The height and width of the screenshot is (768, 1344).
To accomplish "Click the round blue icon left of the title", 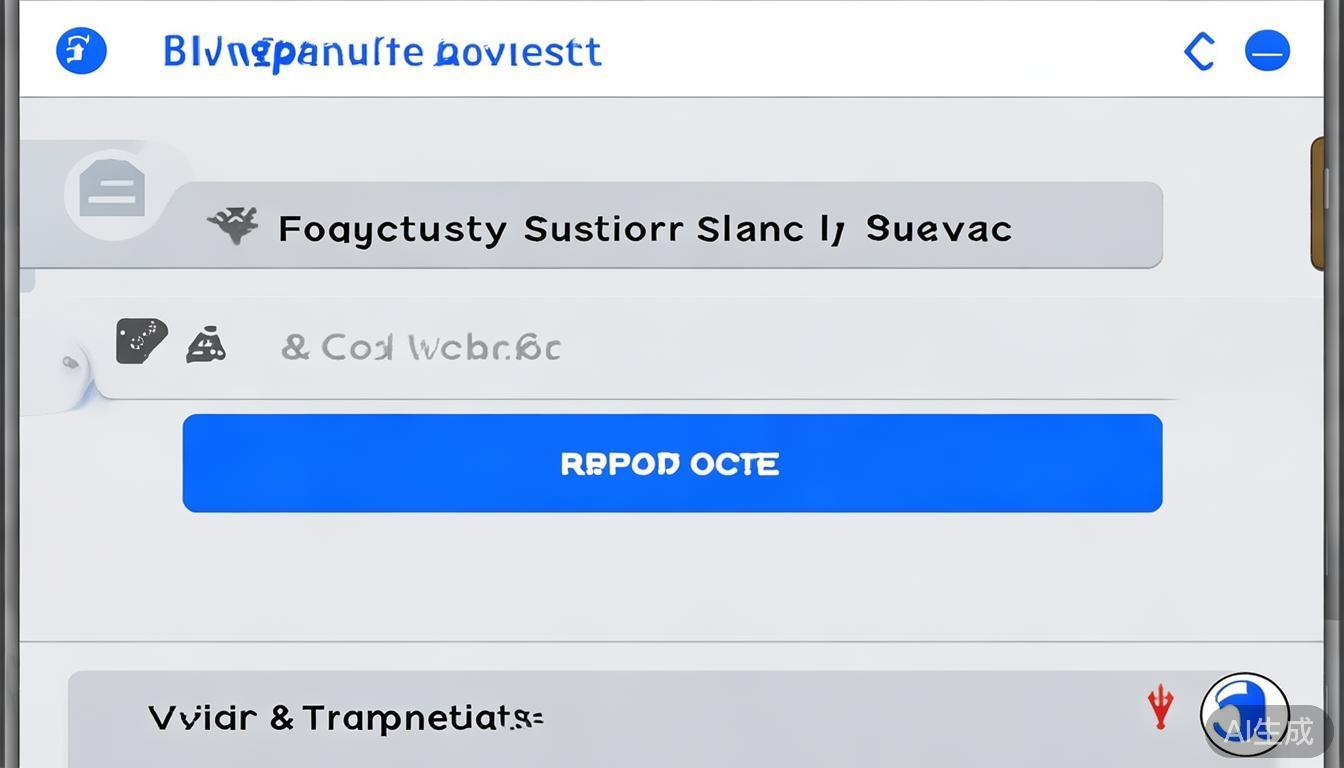I will (81, 50).
